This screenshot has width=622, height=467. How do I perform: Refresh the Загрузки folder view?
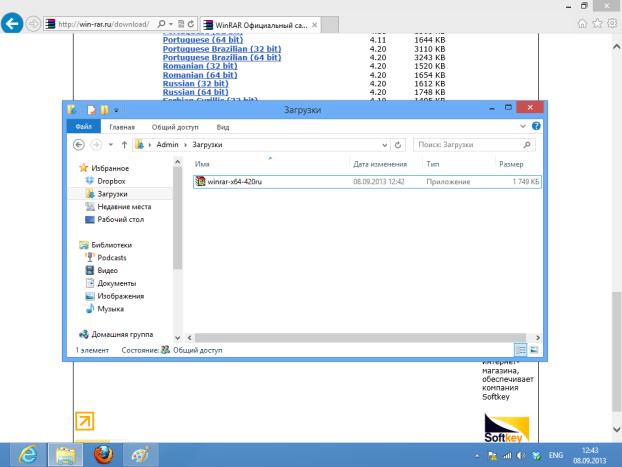click(x=398, y=145)
